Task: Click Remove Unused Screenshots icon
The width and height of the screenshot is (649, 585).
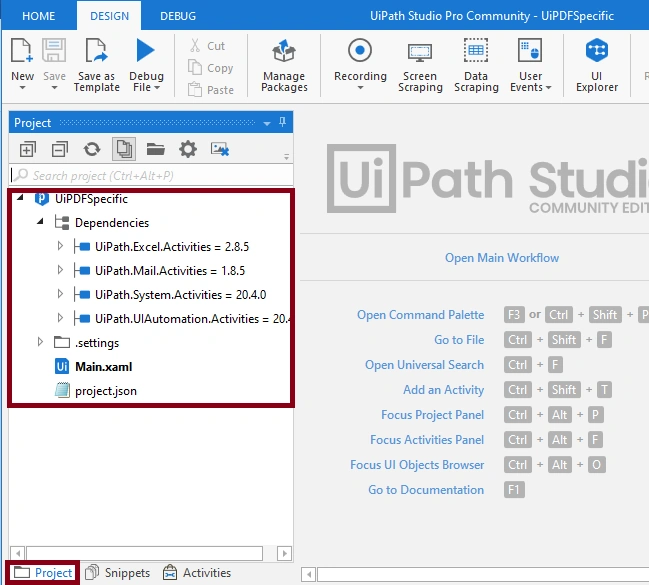Action: click(220, 149)
